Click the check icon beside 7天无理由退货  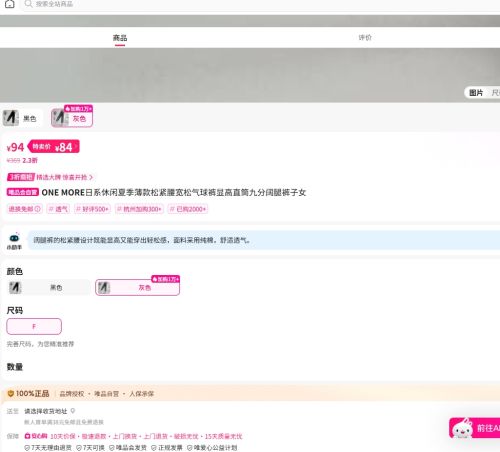[27, 448]
